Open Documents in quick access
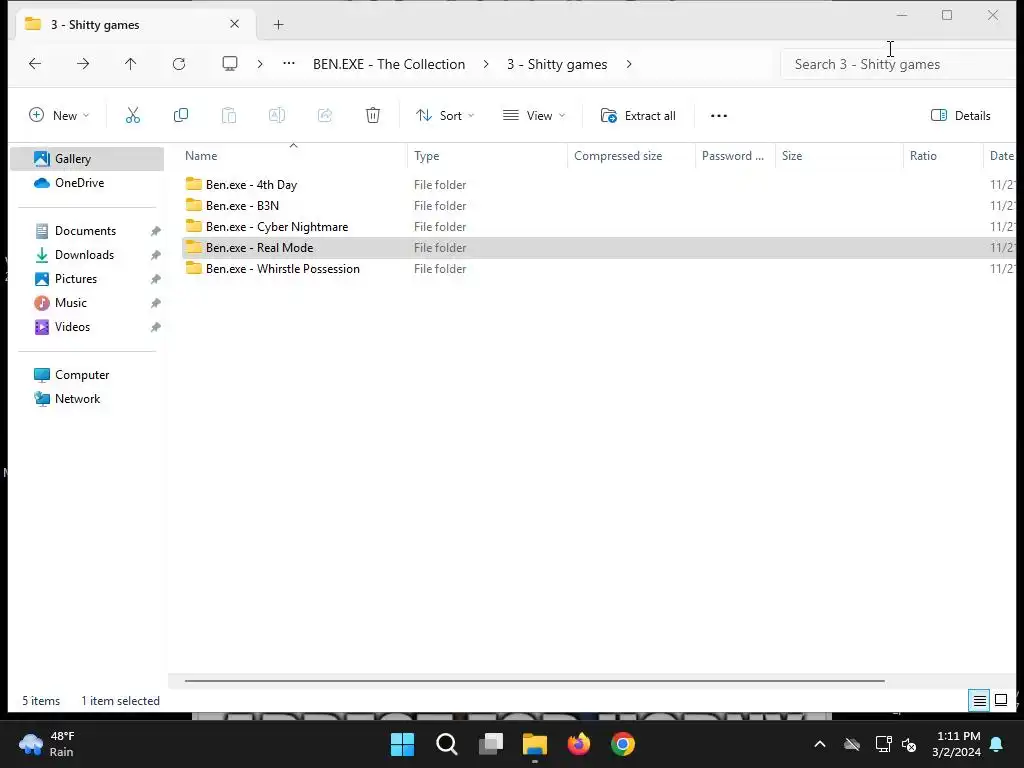1024x768 pixels. [87, 231]
